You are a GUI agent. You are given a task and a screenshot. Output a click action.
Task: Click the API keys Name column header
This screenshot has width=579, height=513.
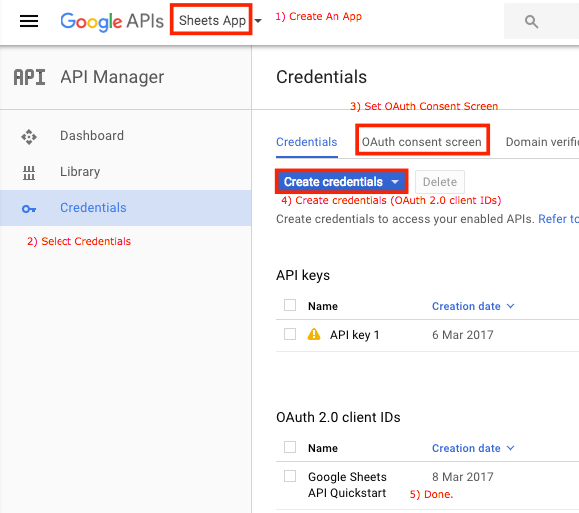pyautogui.click(x=323, y=306)
